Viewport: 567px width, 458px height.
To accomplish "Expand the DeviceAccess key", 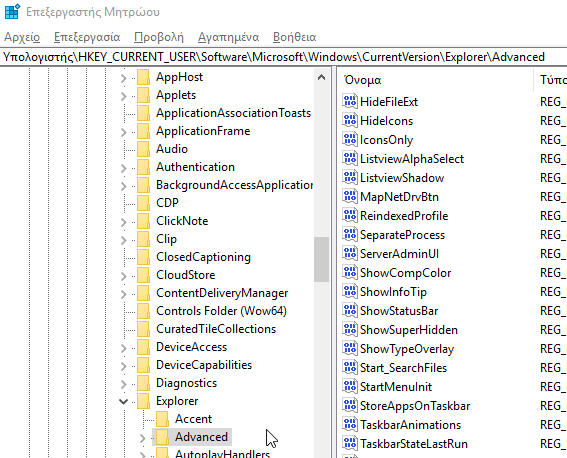I will click(124, 348).
